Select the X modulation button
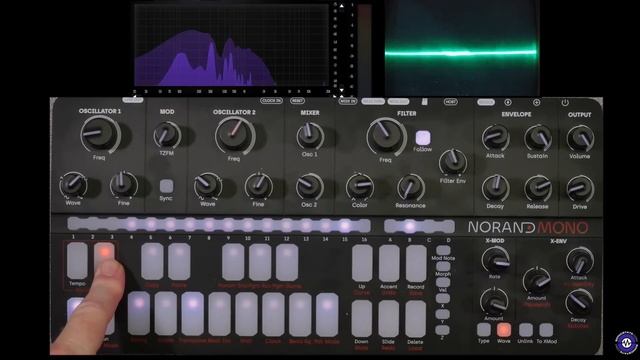 pos(443,298)
